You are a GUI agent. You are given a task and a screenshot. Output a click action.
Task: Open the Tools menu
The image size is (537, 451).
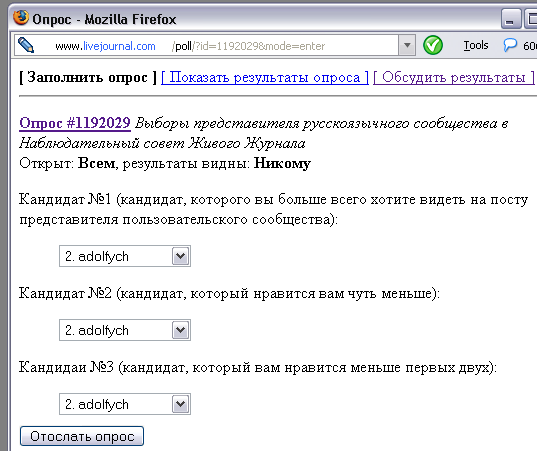click(476, 45)
